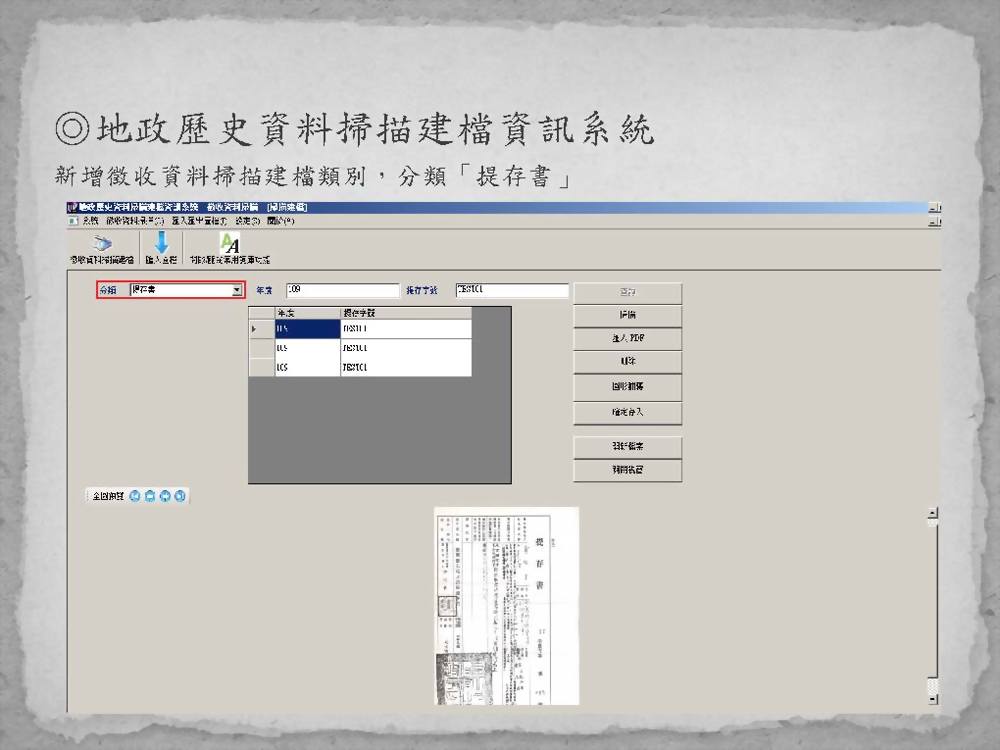The width and height of the screenshot is (1000, 750).
Task: Click the 掃描 button below 查詢
Action: pyautogui.click(x=627, y=315)
